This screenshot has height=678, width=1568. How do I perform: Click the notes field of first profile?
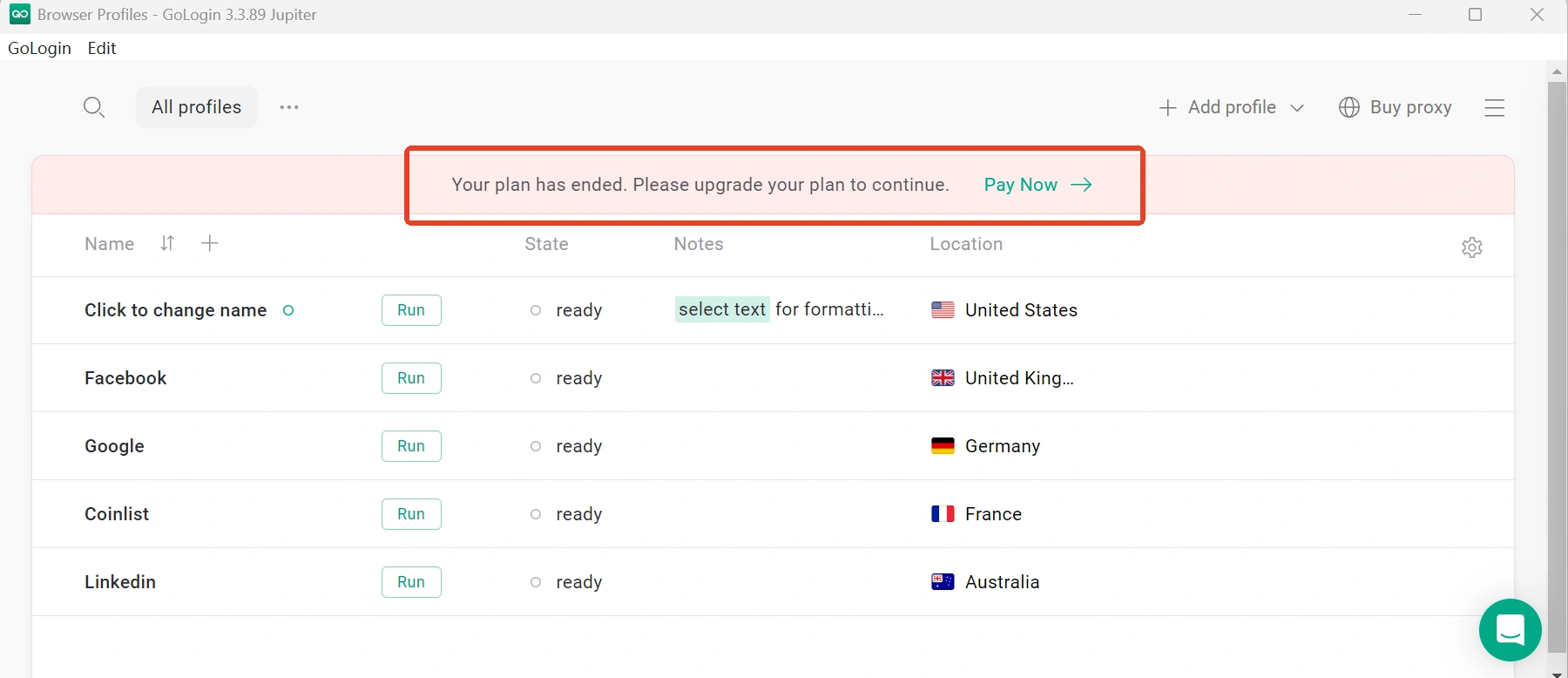point(780,310)
